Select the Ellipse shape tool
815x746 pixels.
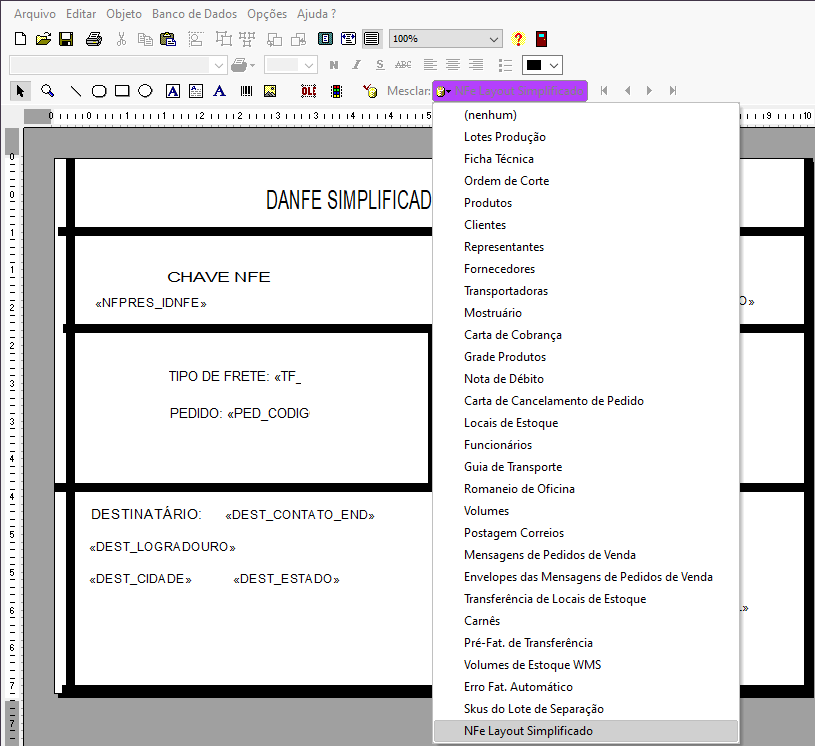pyautogui.click(x=145, y=91)
